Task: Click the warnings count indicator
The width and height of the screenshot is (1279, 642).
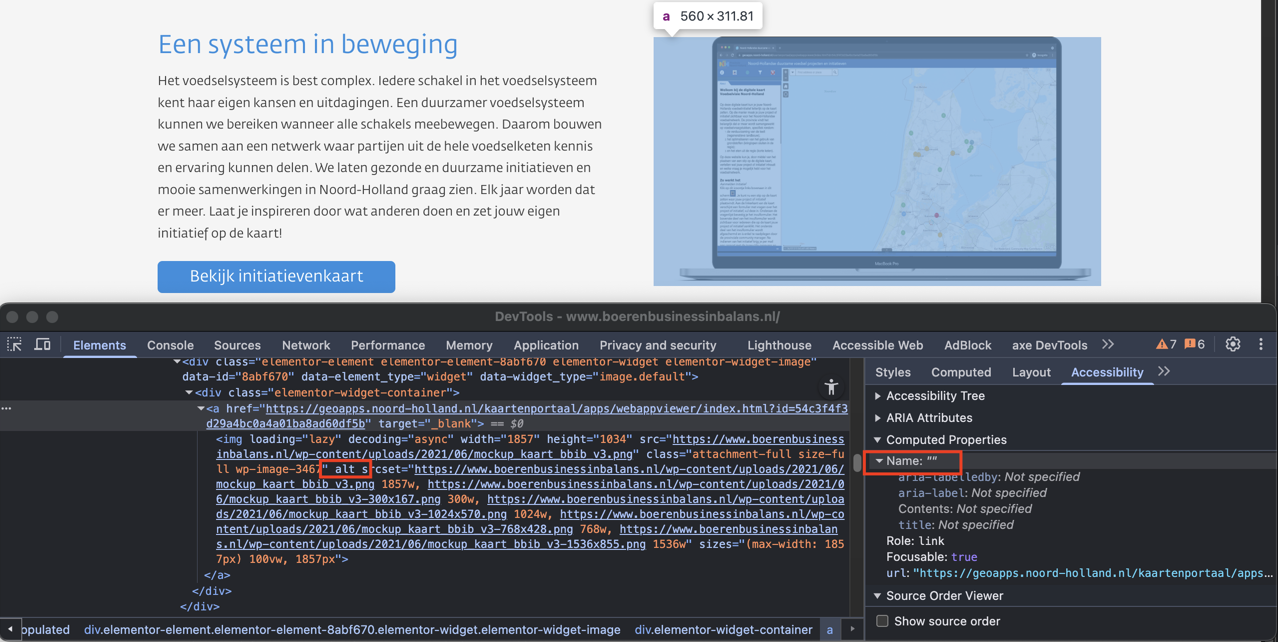Action: tap(1166, 345)
